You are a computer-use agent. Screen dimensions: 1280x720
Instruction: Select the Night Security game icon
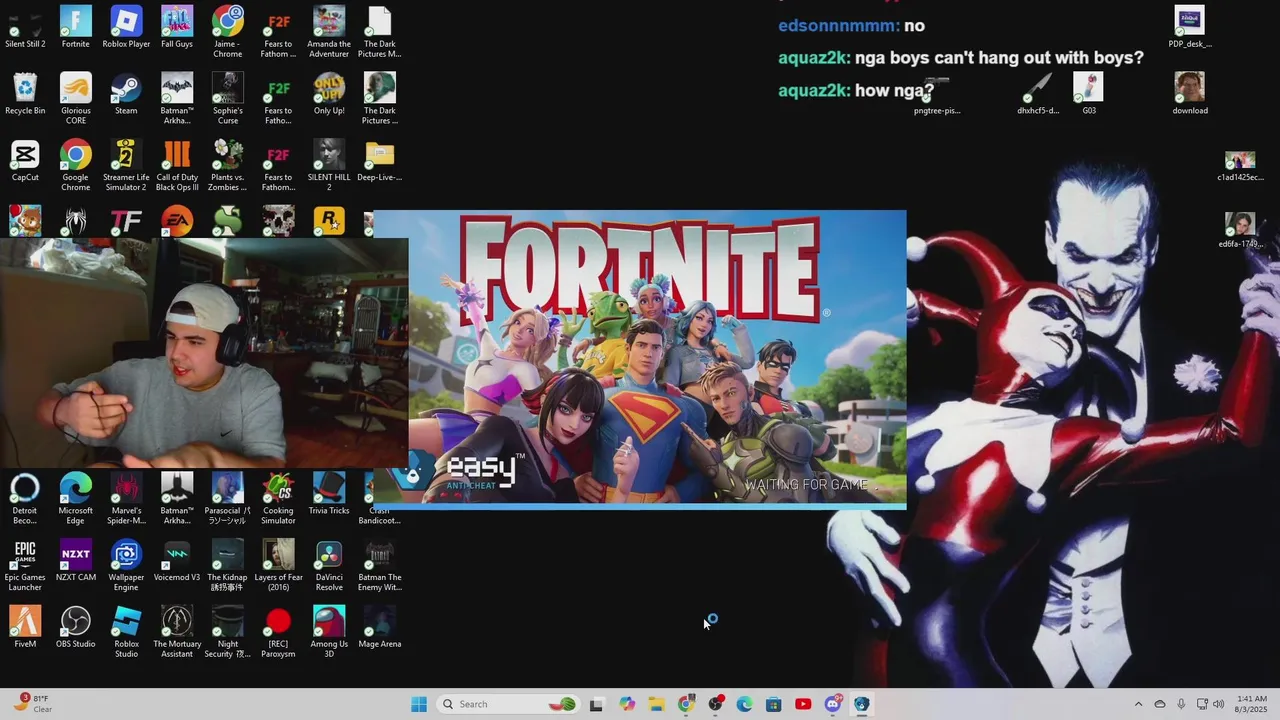coord(228,632)
